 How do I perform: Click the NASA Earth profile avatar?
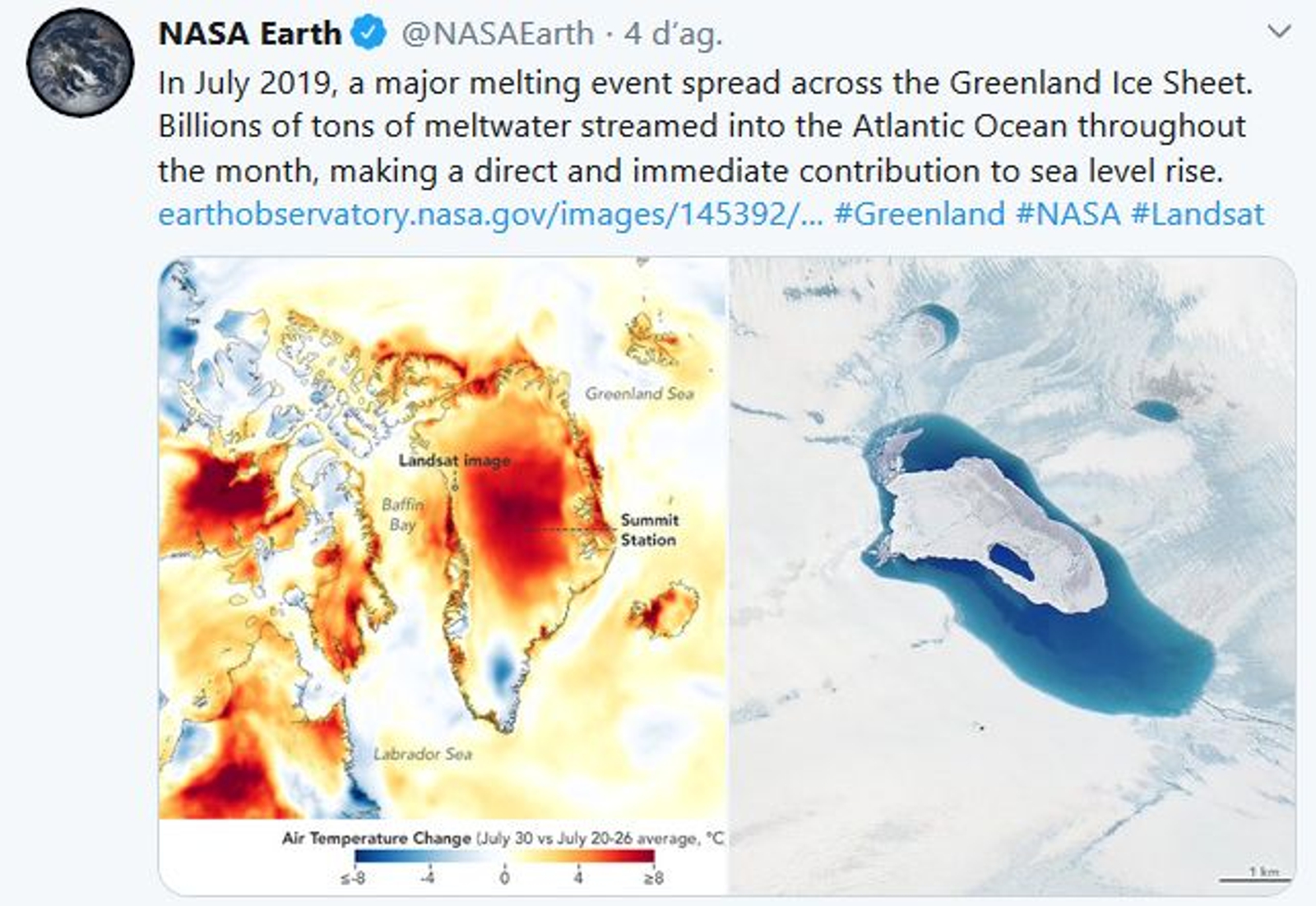tap(80, 62)
